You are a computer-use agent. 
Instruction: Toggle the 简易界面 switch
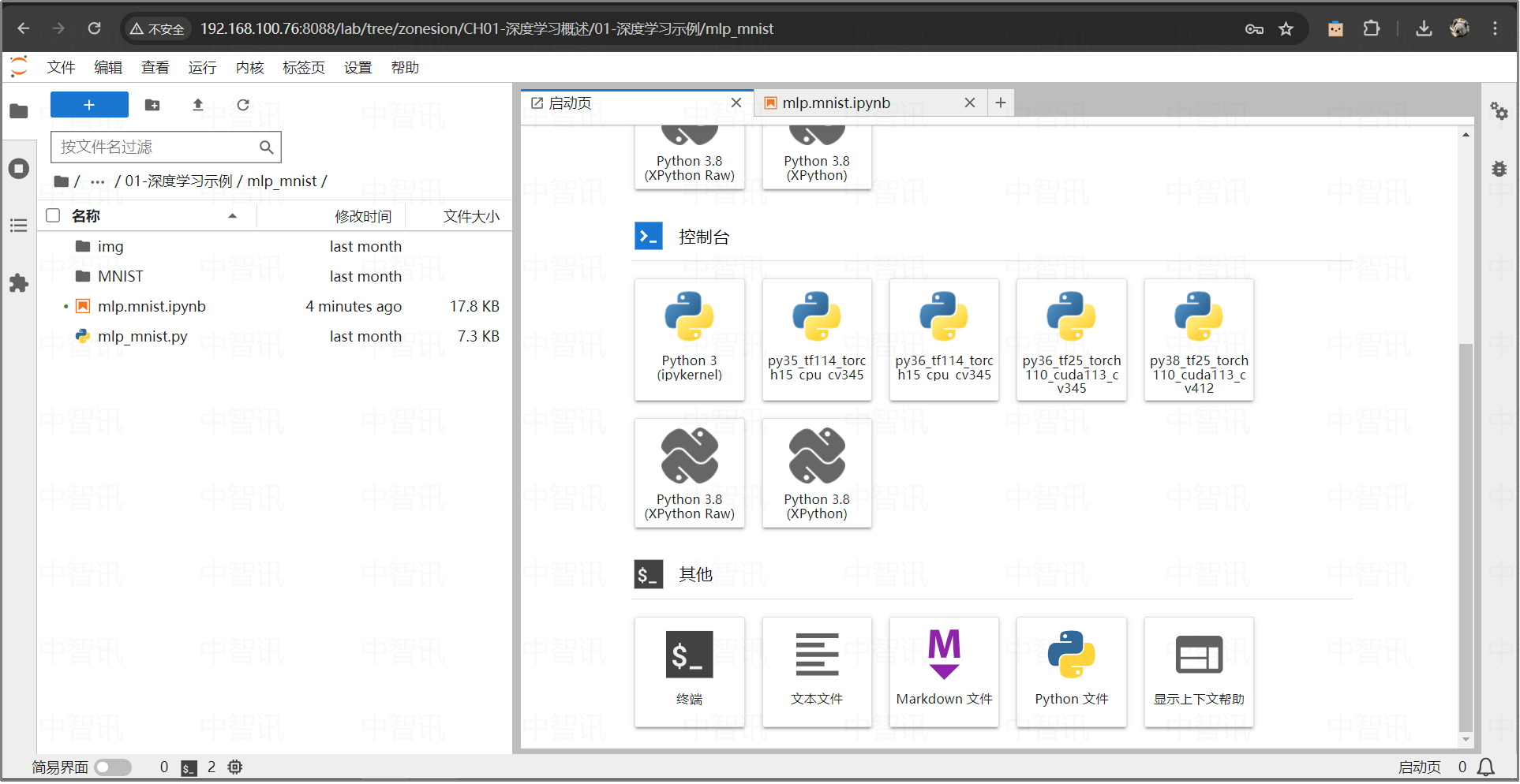[x=113, y=767]
